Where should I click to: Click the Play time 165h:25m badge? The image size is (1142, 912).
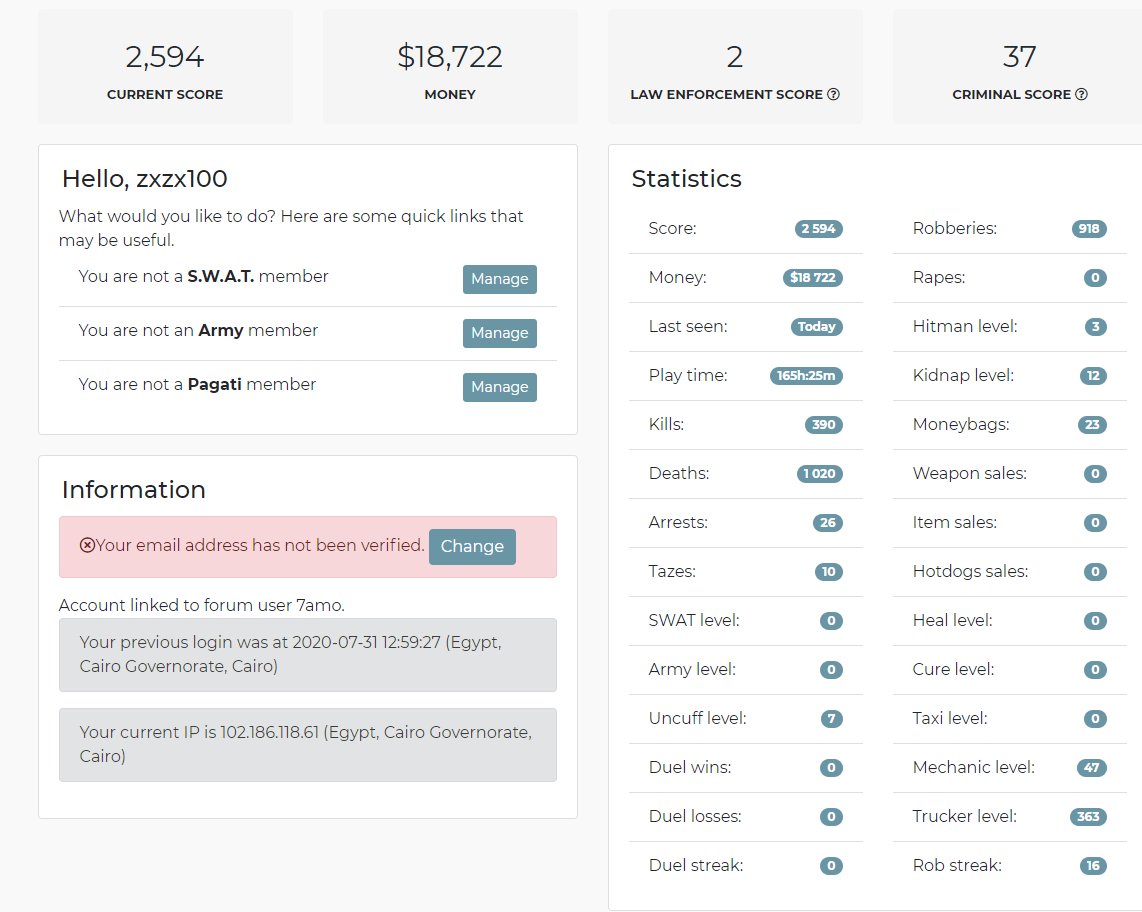click(x=806, y=376)
